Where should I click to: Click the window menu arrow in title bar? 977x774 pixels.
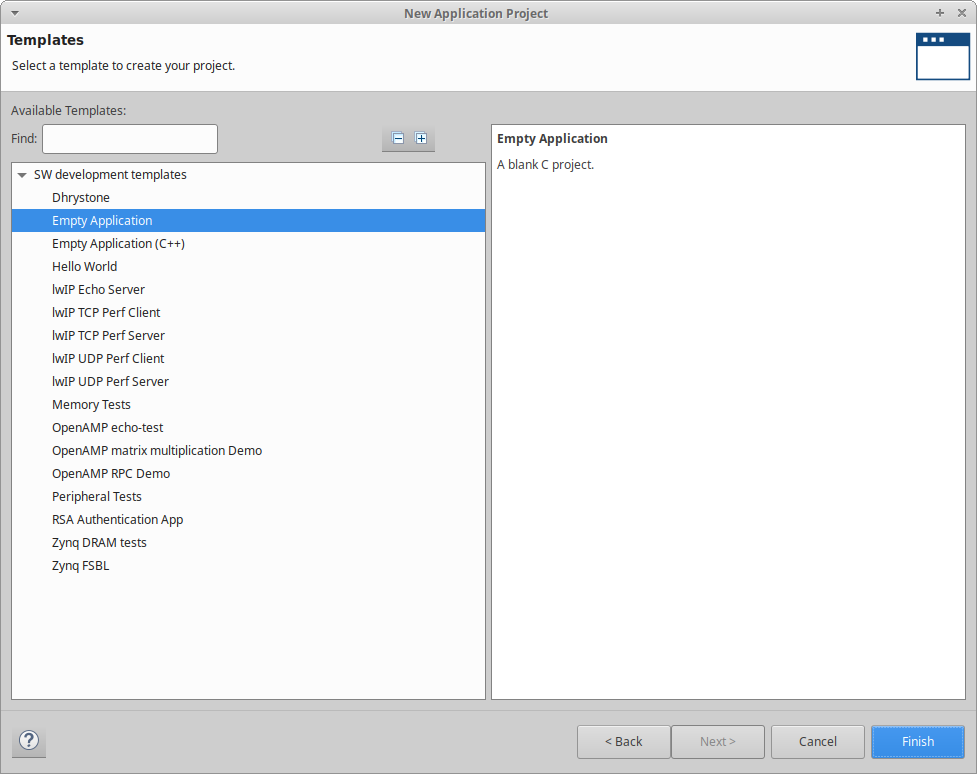click(x=14, y=13)
